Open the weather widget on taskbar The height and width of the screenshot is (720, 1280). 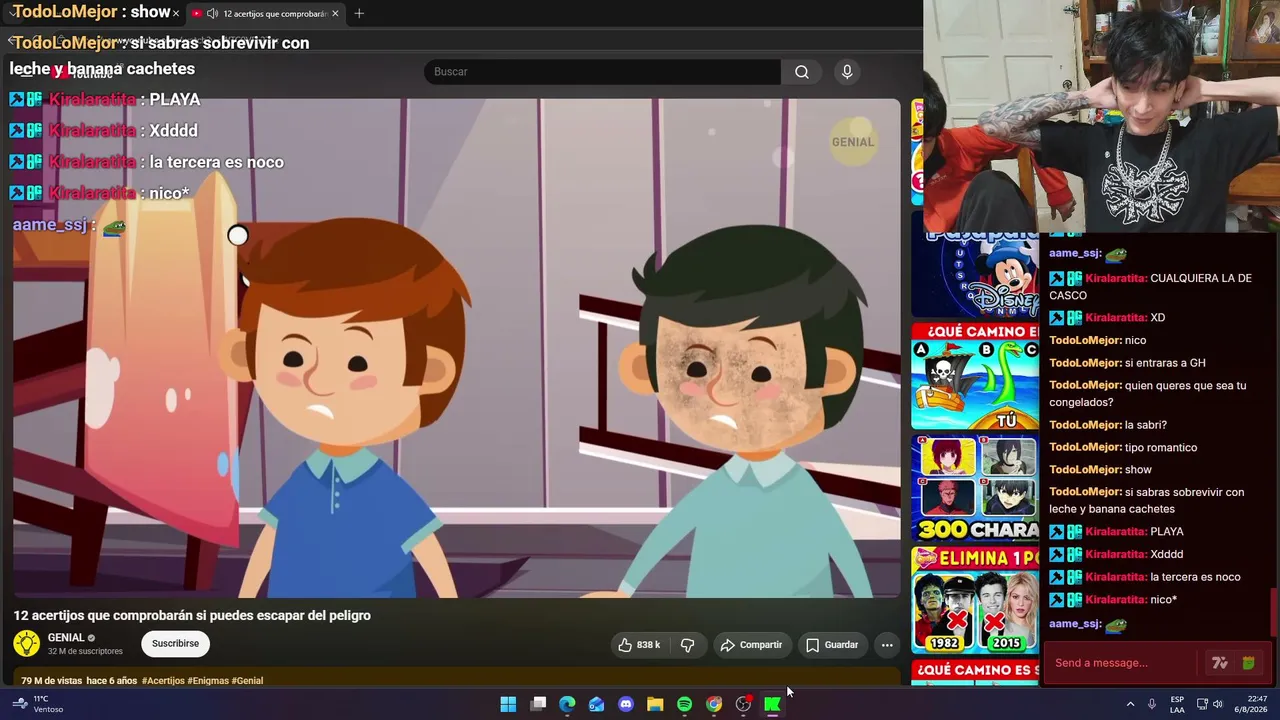click(40, 704)
